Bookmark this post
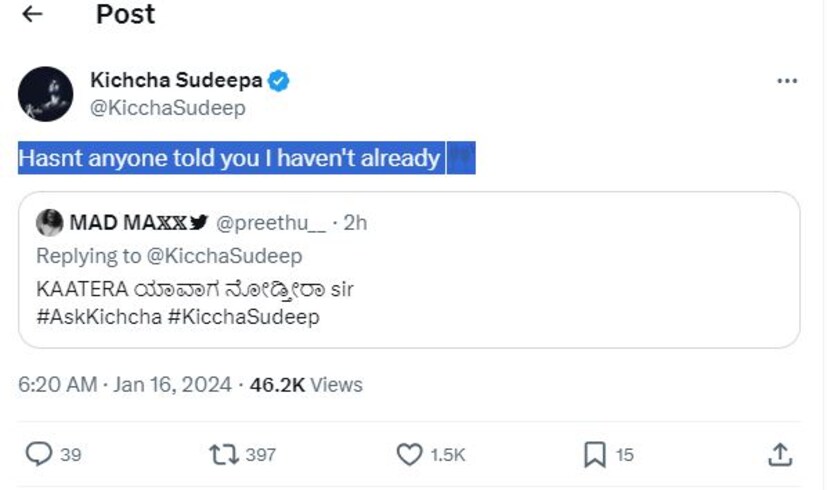 point(594,455)
